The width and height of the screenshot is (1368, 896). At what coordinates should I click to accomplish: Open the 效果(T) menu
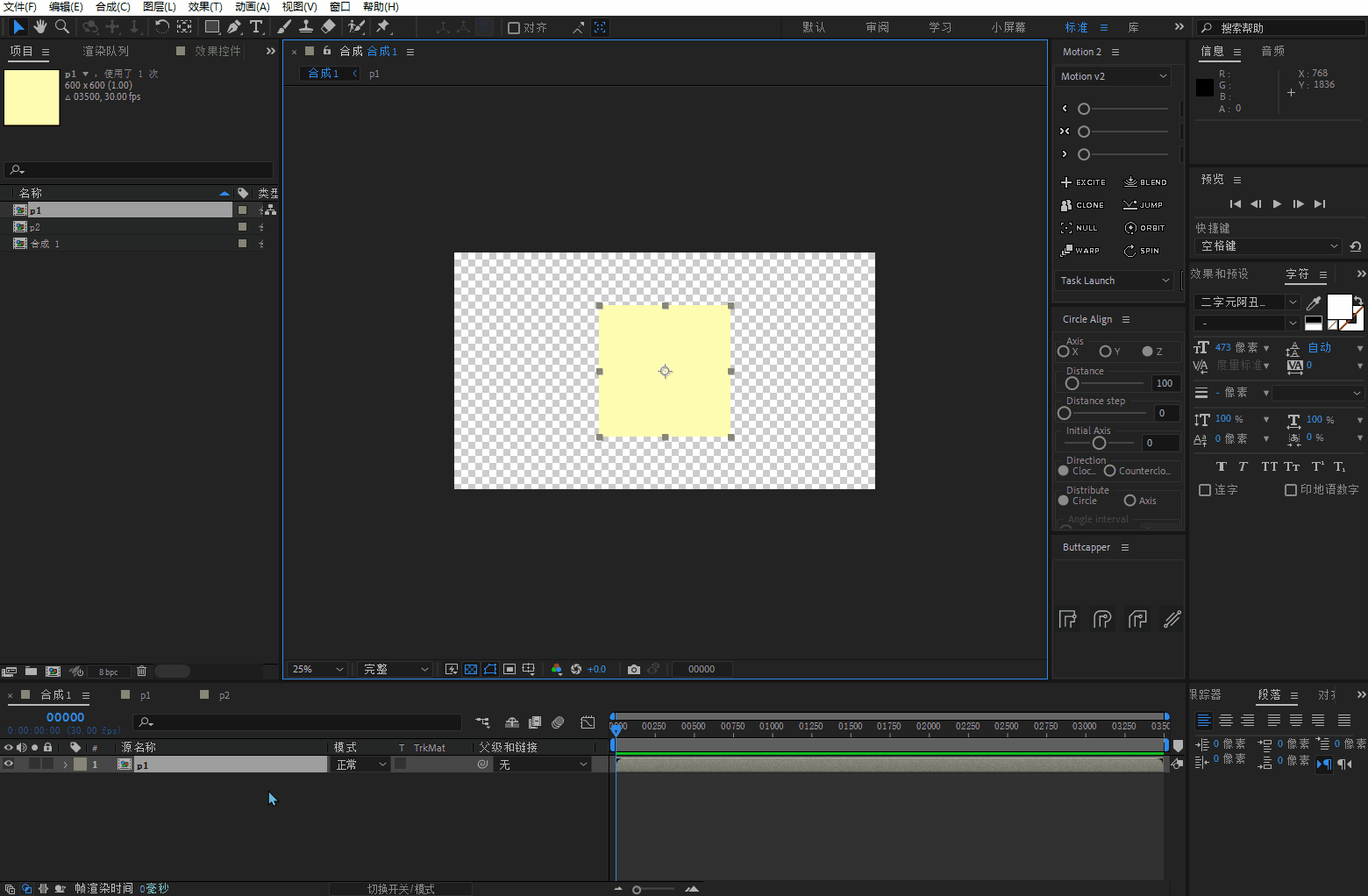pyautogui.click(x=205, y=7)
